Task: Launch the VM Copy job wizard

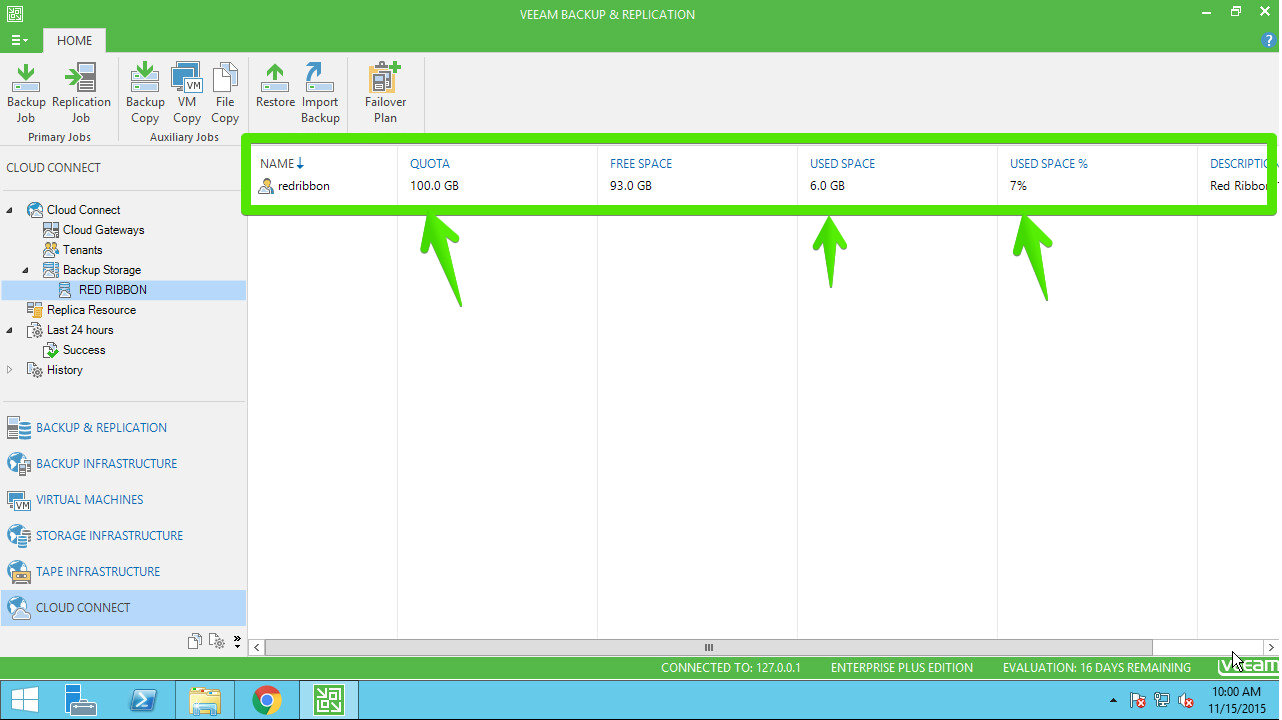Action: pyautogui.click(x=187, y=93)
